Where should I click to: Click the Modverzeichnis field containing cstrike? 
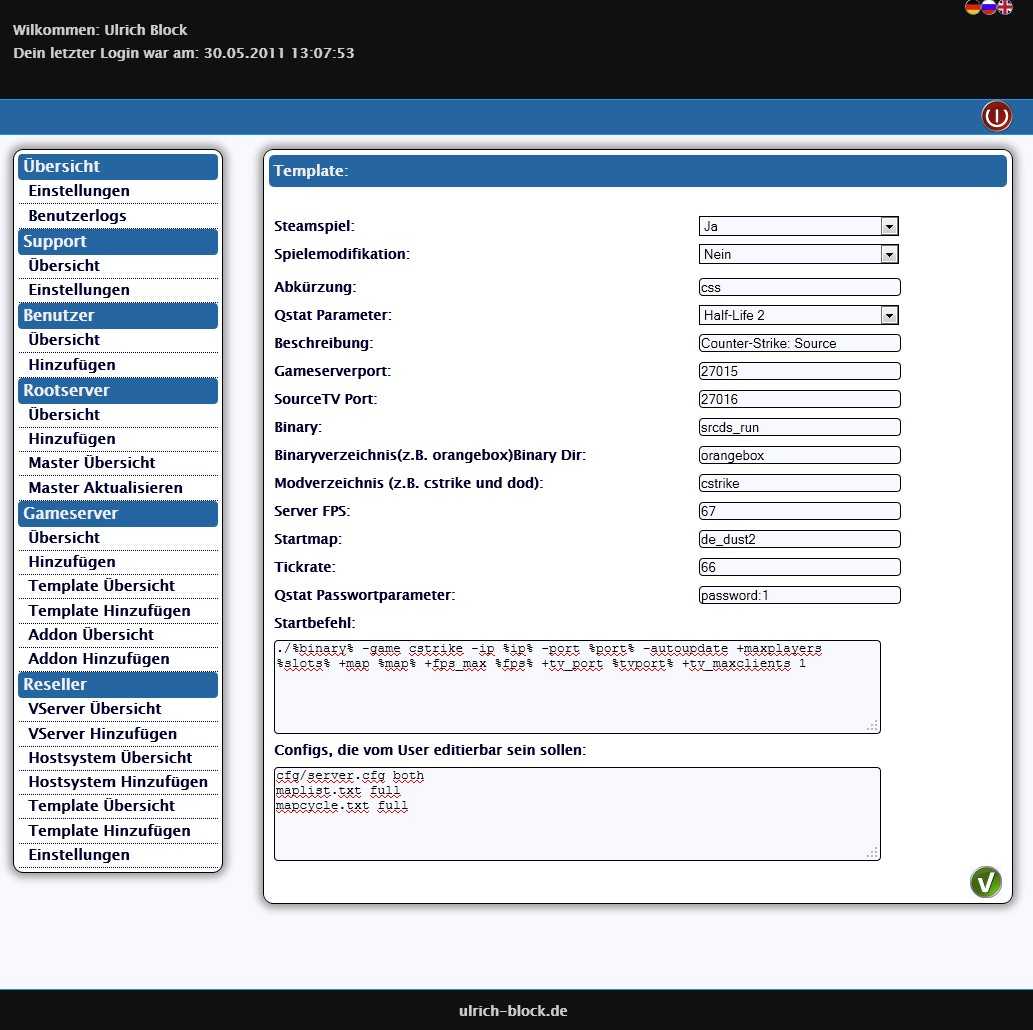[799, 483]
